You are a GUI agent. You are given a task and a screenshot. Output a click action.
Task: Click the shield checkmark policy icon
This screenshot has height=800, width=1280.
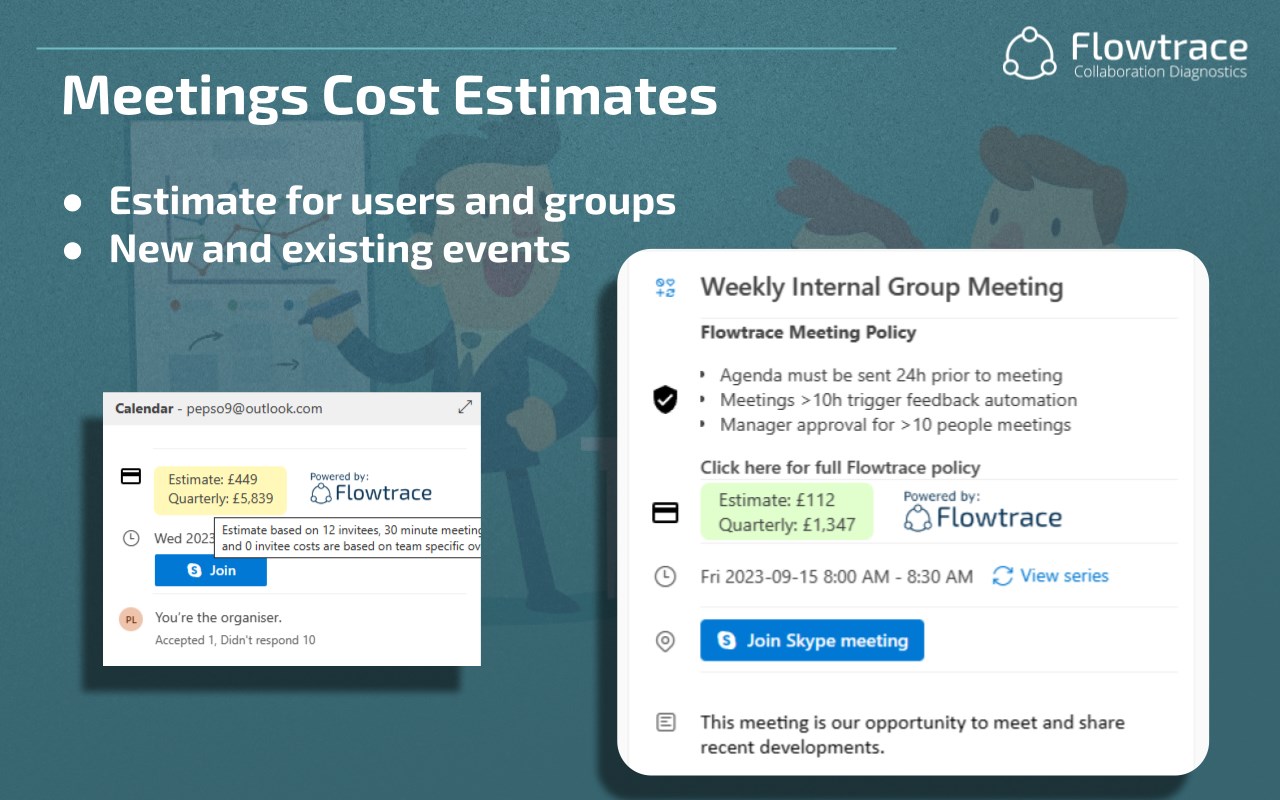pos(665,400)
